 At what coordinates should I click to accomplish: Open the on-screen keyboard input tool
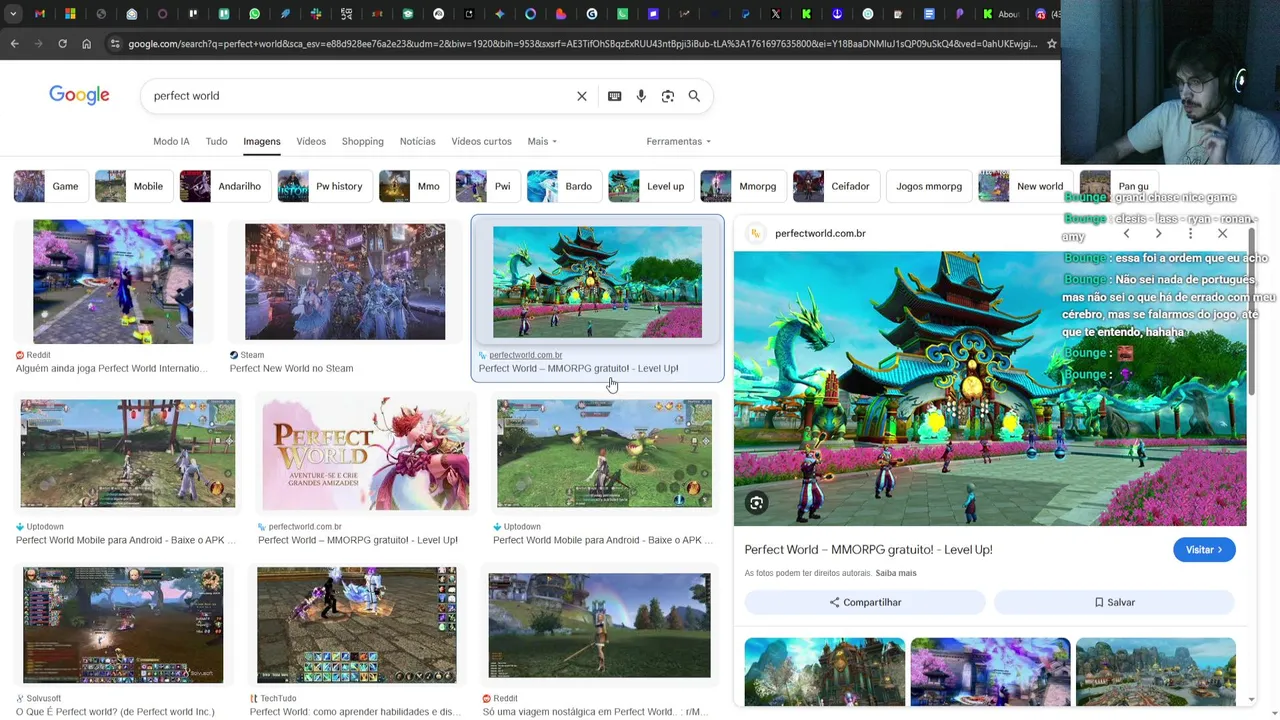614,96
